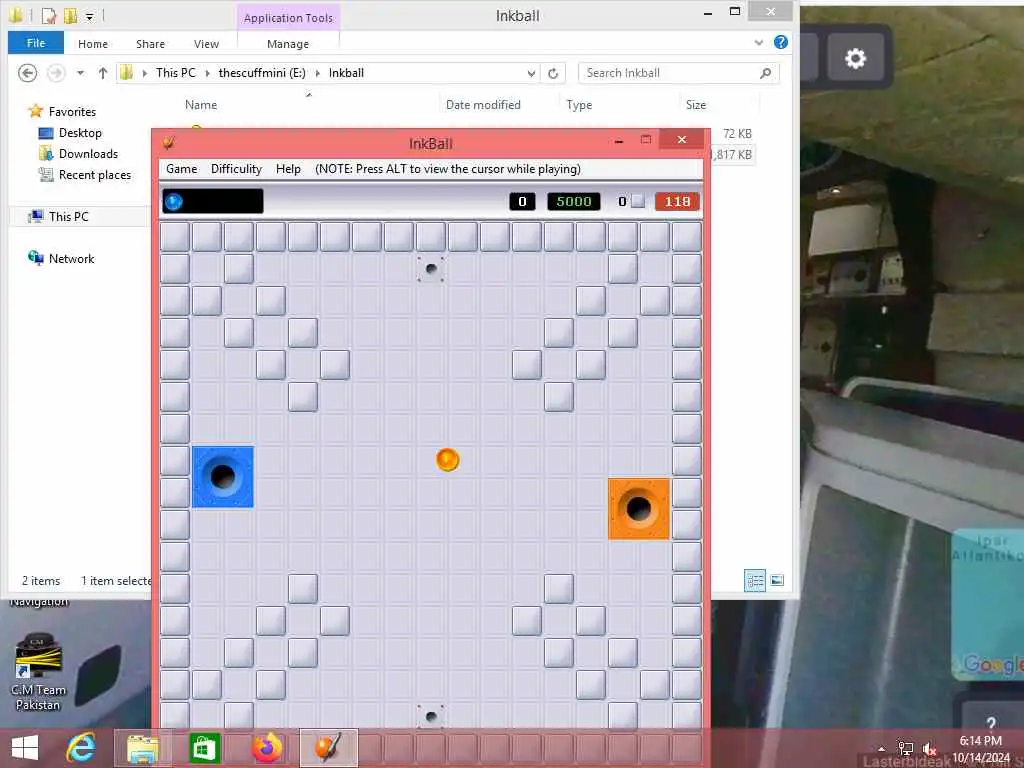Switch to the details view icon
Image resolution: width=1024 pixels, height=768 pixels.
(755, 580)
